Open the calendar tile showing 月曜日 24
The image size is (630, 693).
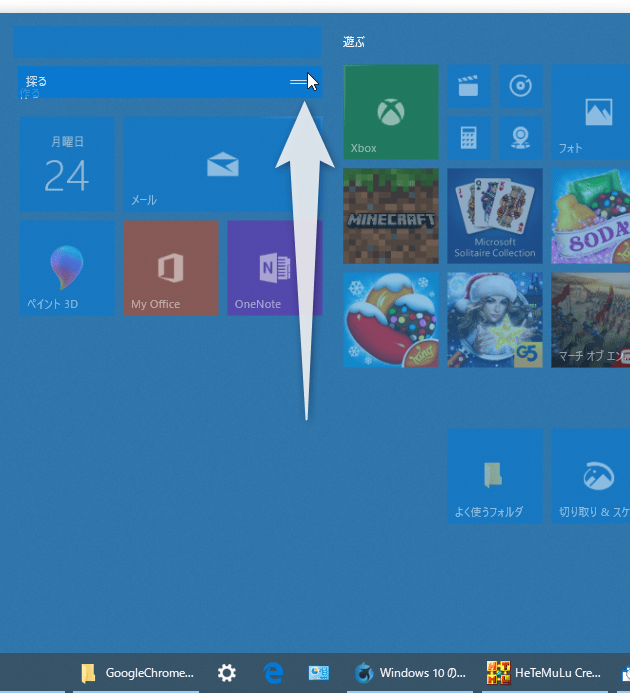(x=67, y=164)
